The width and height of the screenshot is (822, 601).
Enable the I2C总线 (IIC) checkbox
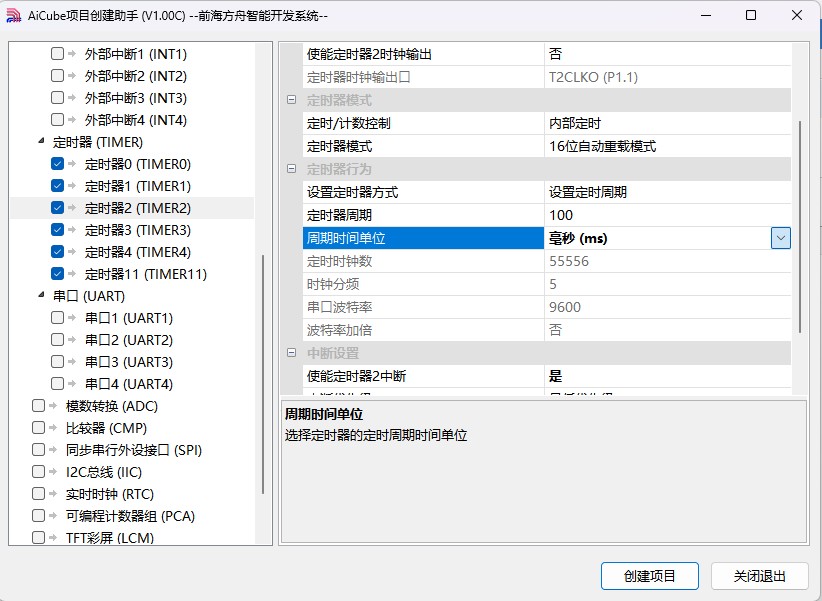38,472
